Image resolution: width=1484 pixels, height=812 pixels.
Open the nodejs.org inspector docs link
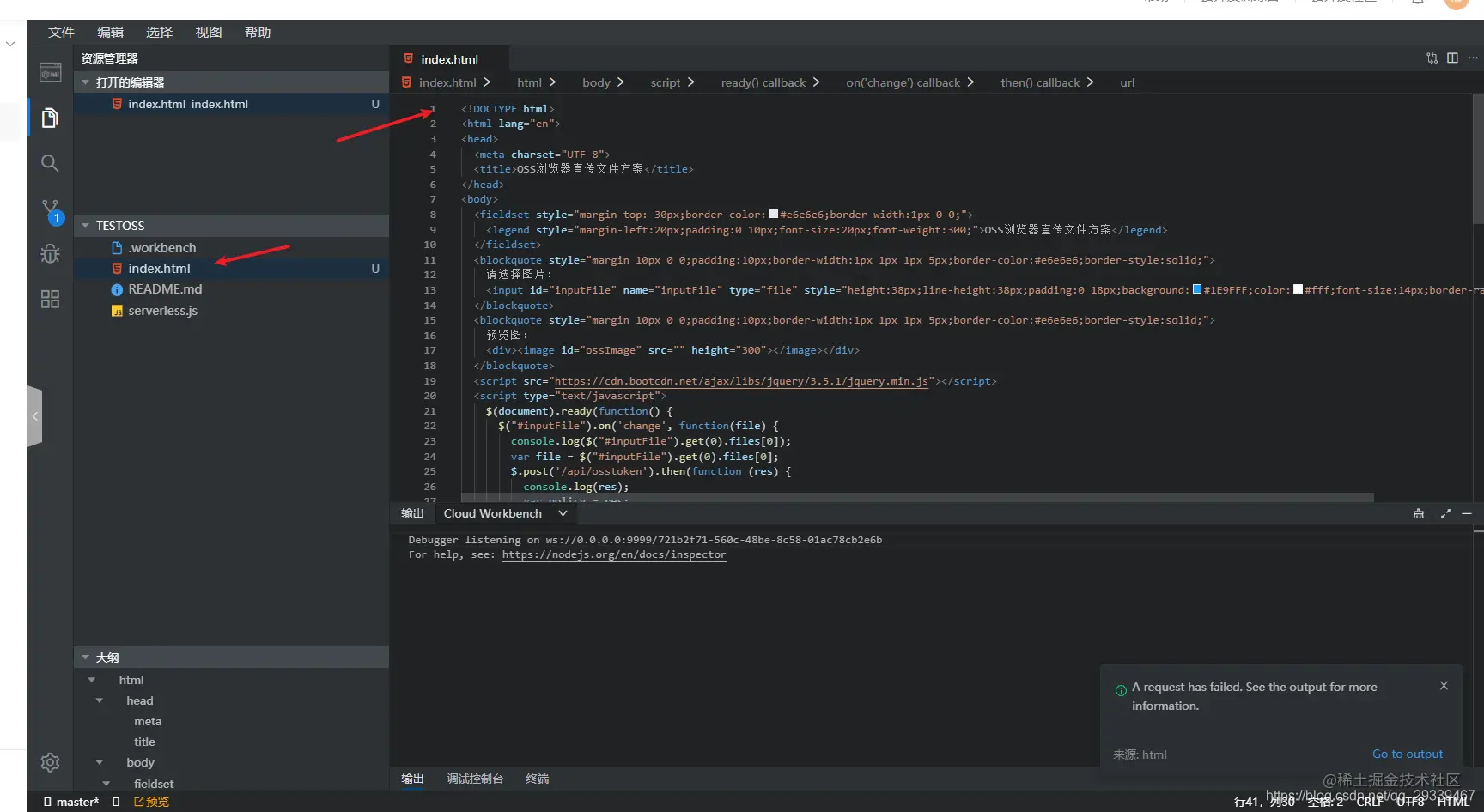click(x=614, y=554)
